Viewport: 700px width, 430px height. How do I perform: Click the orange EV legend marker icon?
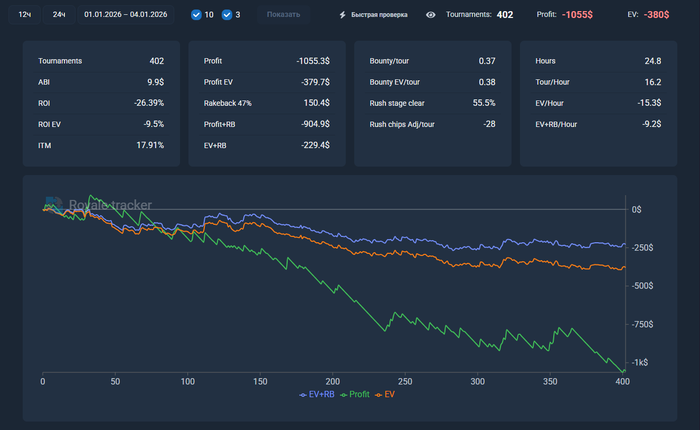(x=380, y=395)
